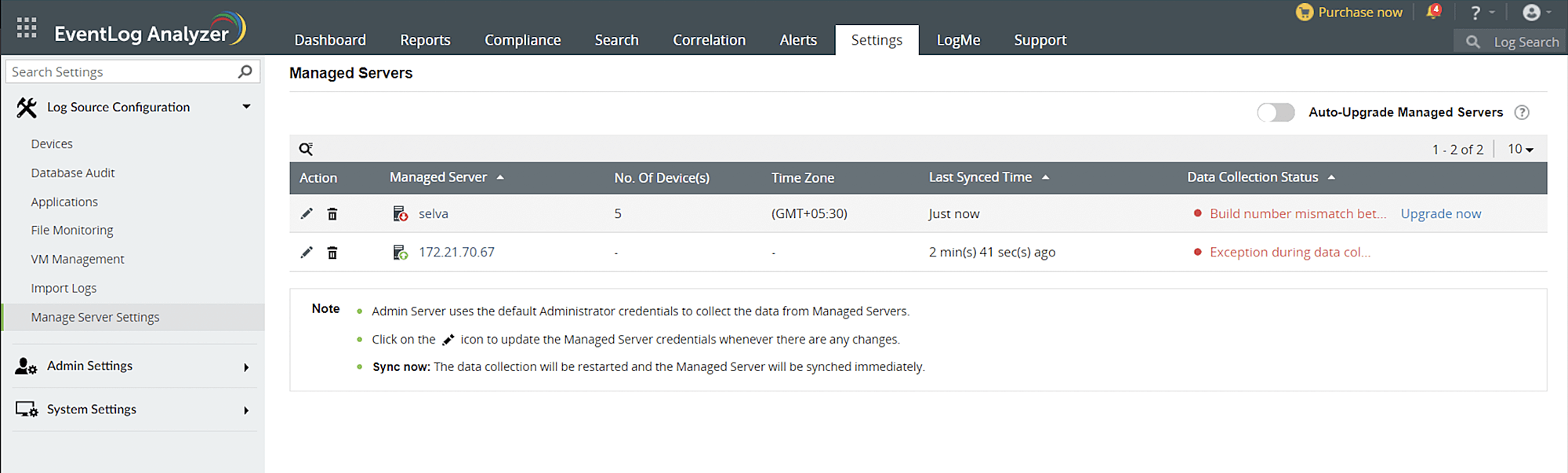This screenshot has width=1568, height=473.
Task: Click Auto-Upgrade Managed Servers help icon
Action: tap(1522, 112)
